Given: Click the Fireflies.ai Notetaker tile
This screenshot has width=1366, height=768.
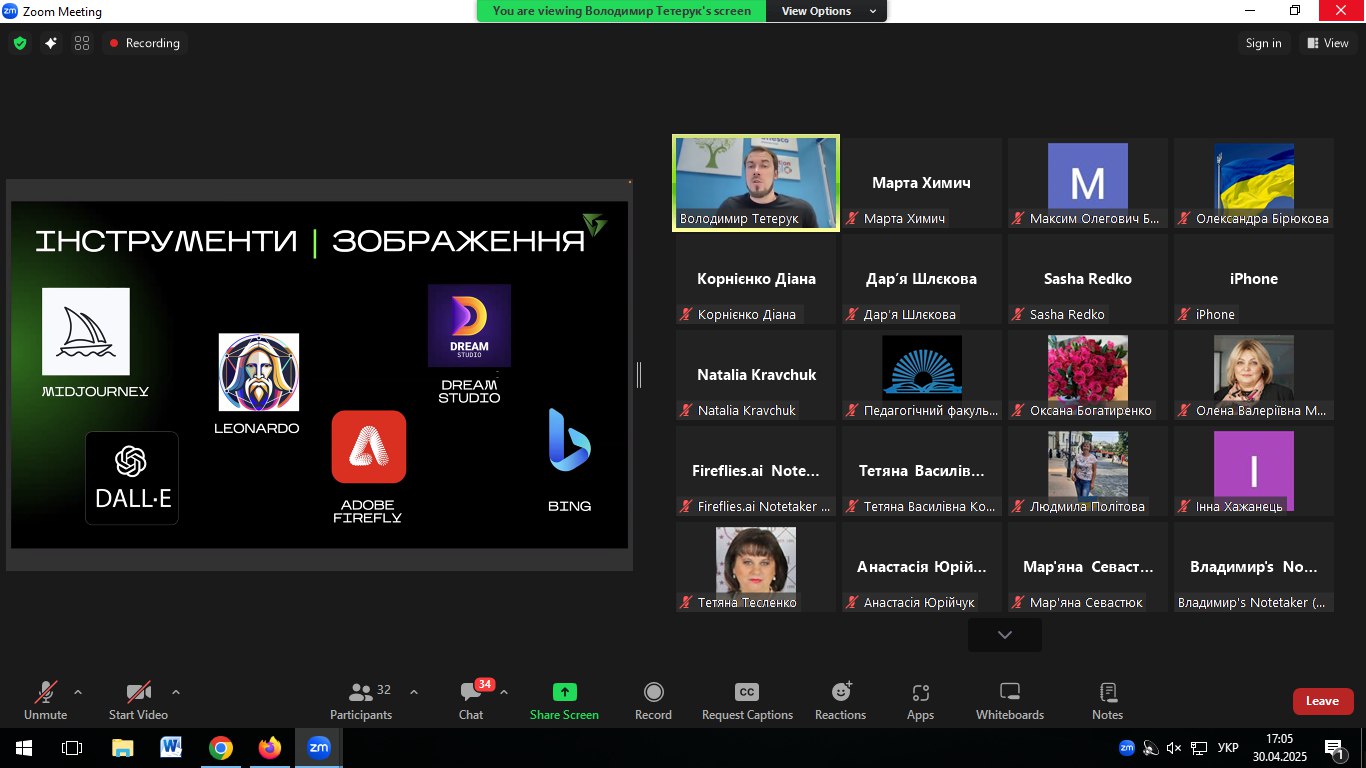Looking at the screenshot, I should coord(756,471).
